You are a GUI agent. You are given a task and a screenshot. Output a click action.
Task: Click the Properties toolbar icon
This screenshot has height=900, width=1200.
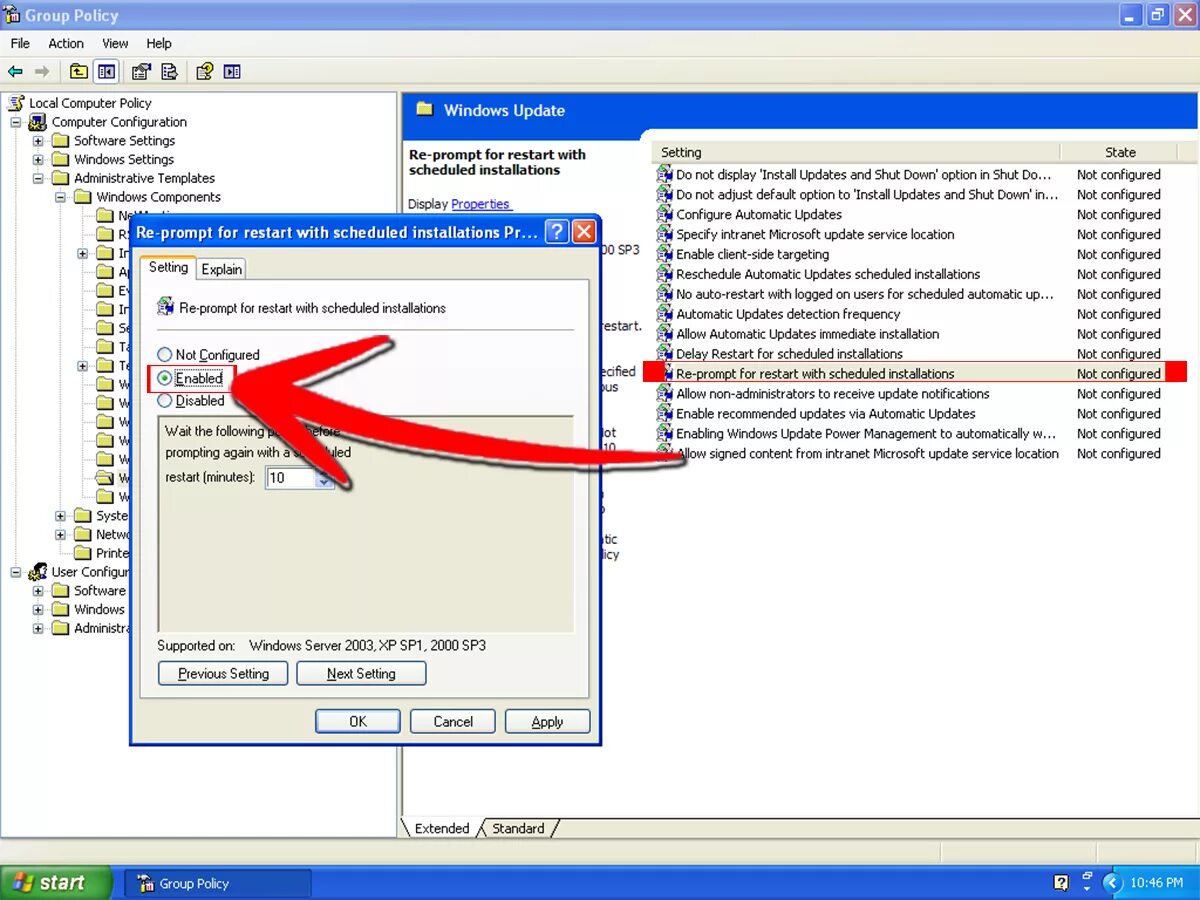pyautogui.click(x=141, y=72)
